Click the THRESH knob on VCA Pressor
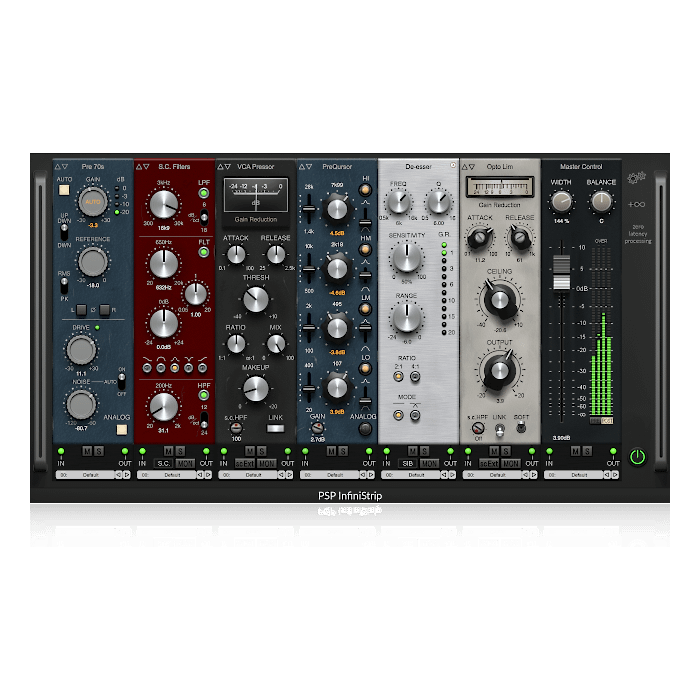The image size is (700, 700). tap(256, 298)
